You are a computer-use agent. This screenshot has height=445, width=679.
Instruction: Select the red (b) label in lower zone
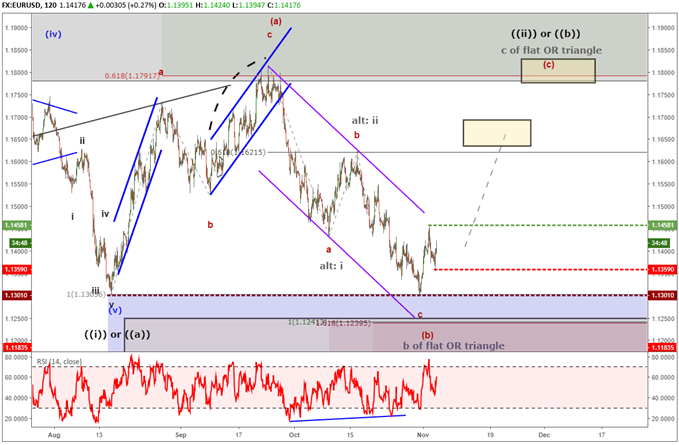click(427, 335)
